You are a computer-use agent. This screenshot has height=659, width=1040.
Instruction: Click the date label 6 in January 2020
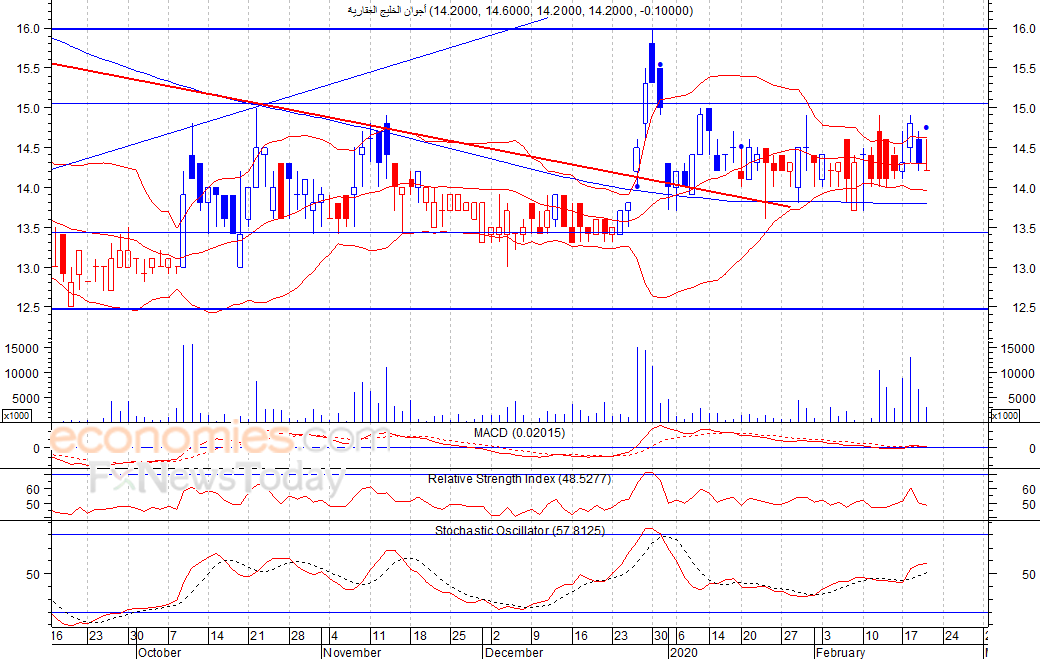[681, 636]
